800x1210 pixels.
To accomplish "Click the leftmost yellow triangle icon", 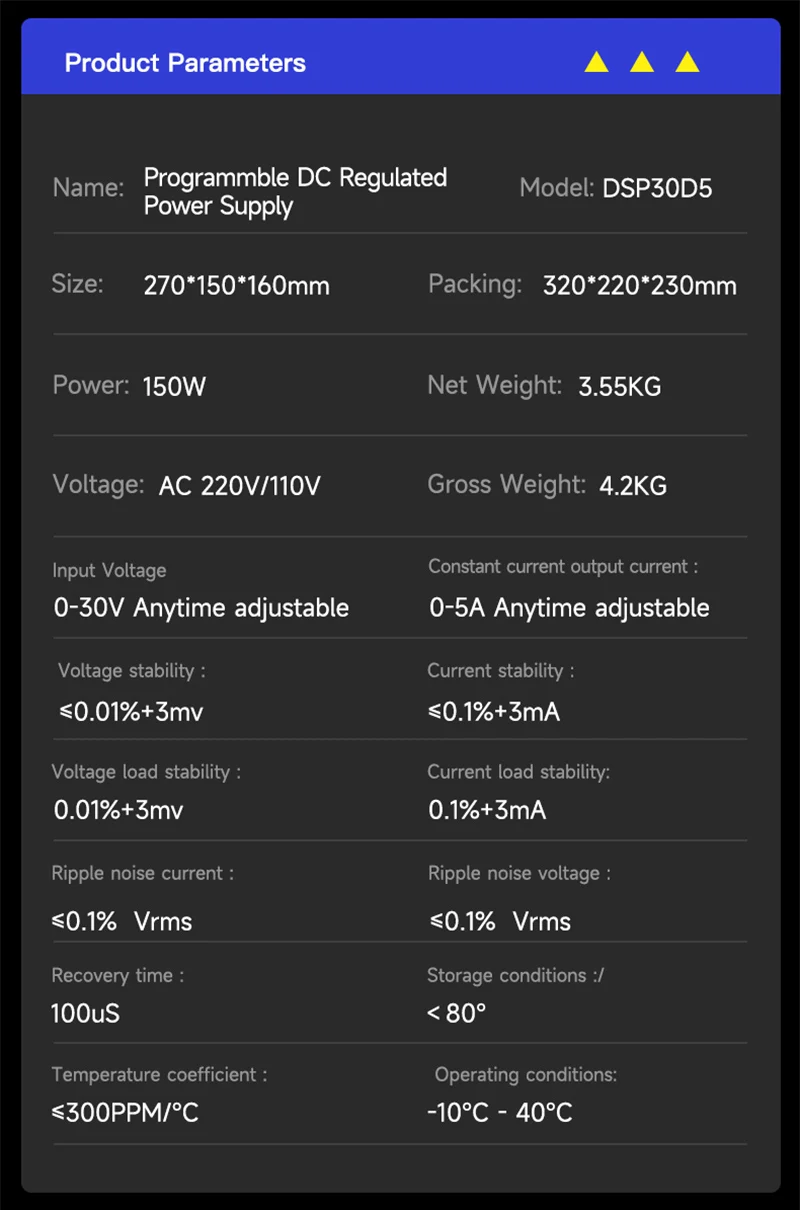I will pos(596,63).
